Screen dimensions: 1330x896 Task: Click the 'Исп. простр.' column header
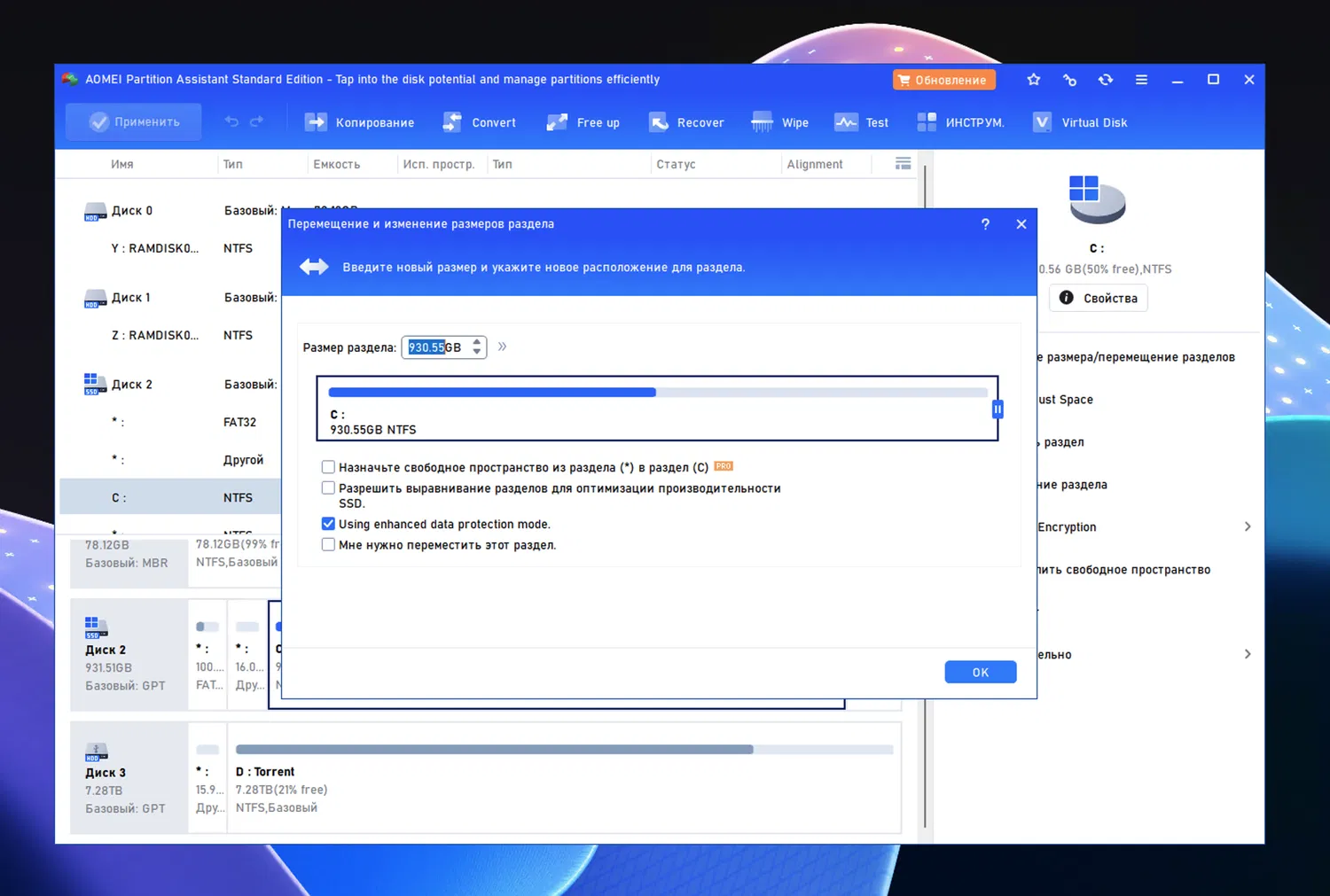[439, 164]
